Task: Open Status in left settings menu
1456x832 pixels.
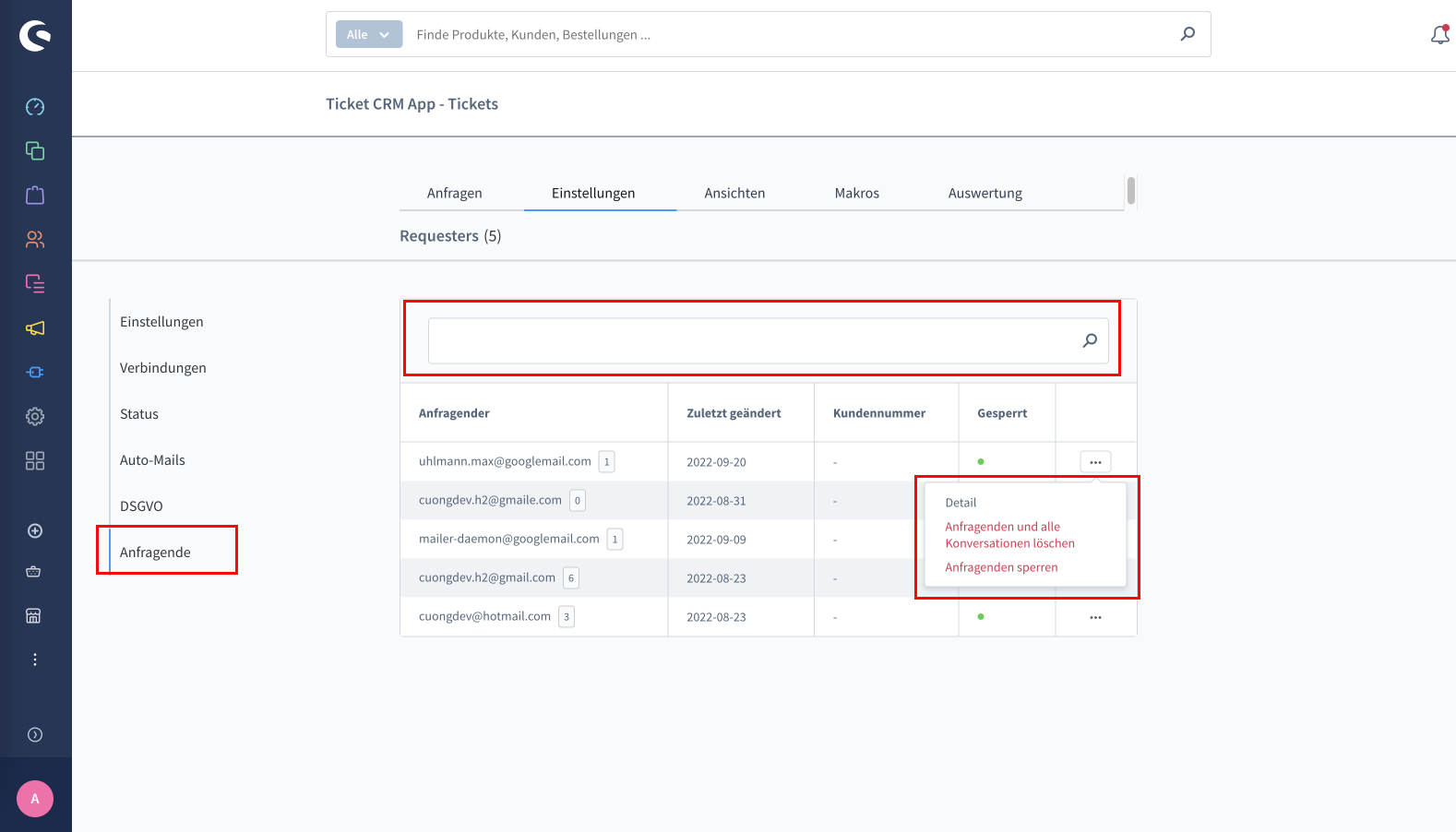Action: pos(139,414)
